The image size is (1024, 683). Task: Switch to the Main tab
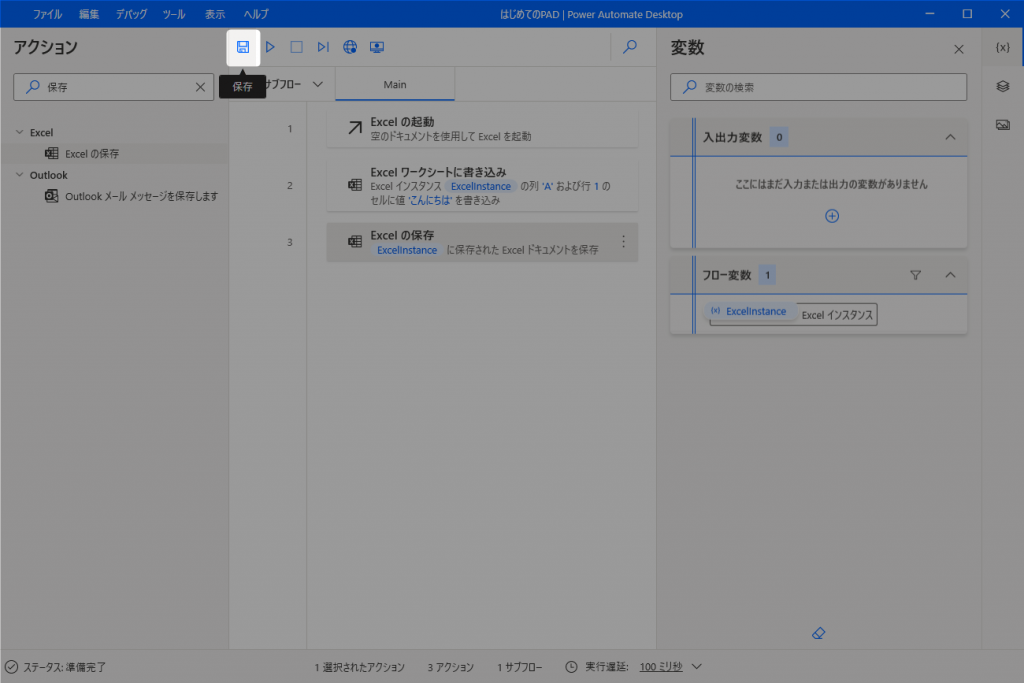click(395, 85)
